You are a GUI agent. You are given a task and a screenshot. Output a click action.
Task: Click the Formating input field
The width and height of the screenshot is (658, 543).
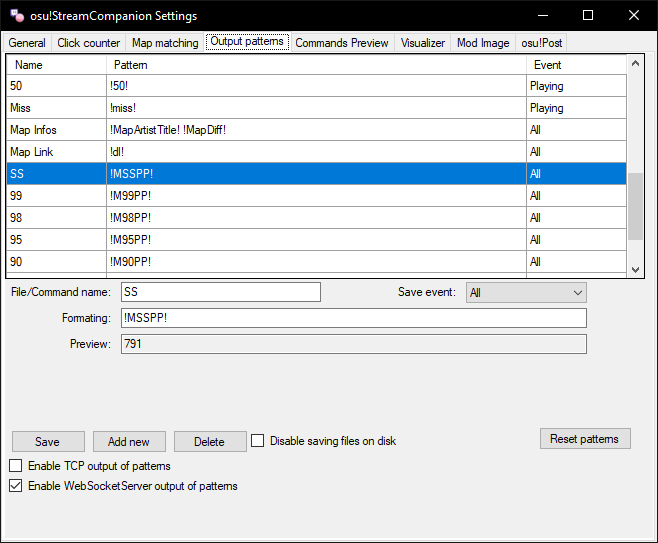(353, 318)
